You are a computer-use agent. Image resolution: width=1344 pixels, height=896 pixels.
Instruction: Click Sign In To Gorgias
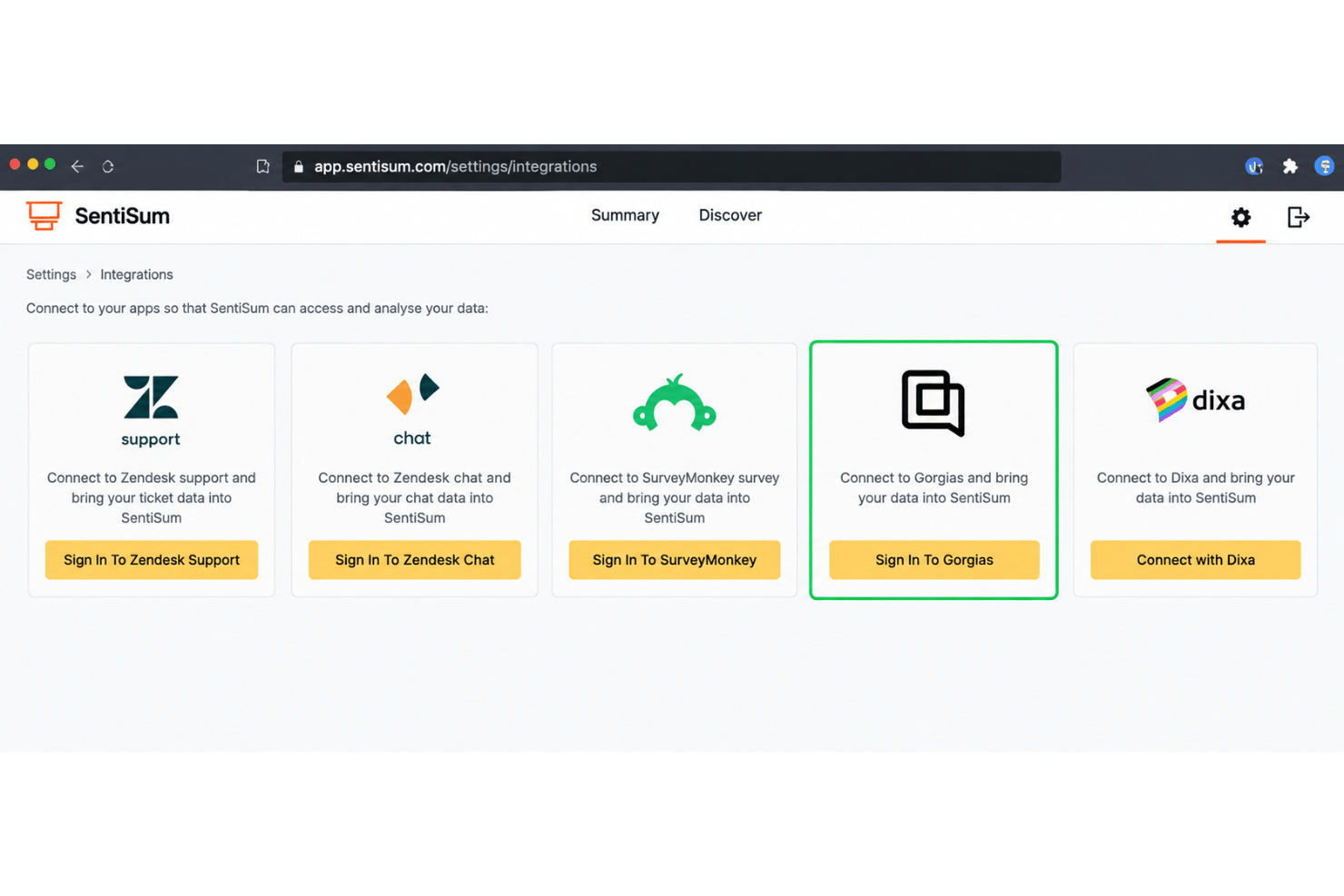[934, 560]
